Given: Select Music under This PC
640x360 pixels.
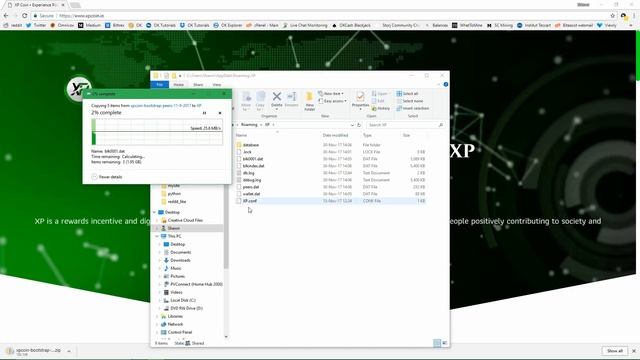Looking at the screenshot, I should (176, 268).
